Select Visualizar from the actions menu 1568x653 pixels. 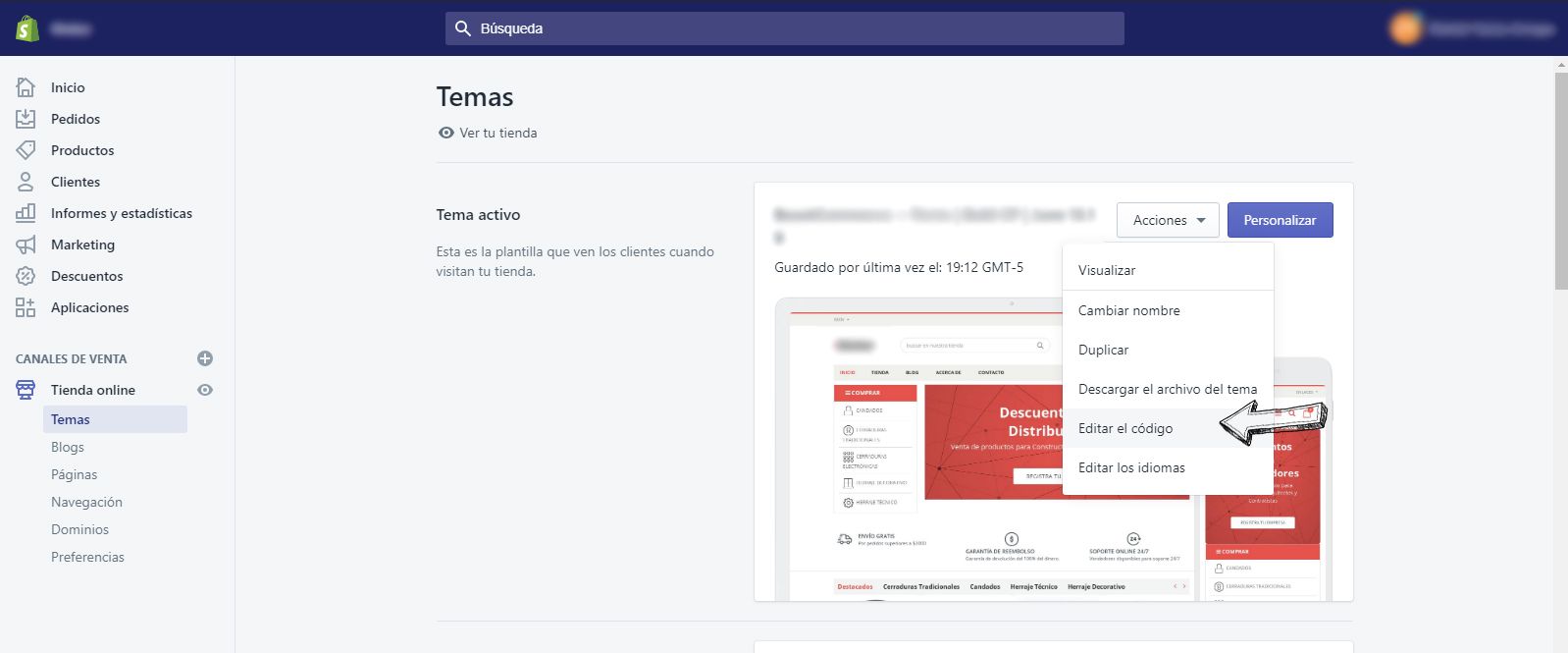1168,270
